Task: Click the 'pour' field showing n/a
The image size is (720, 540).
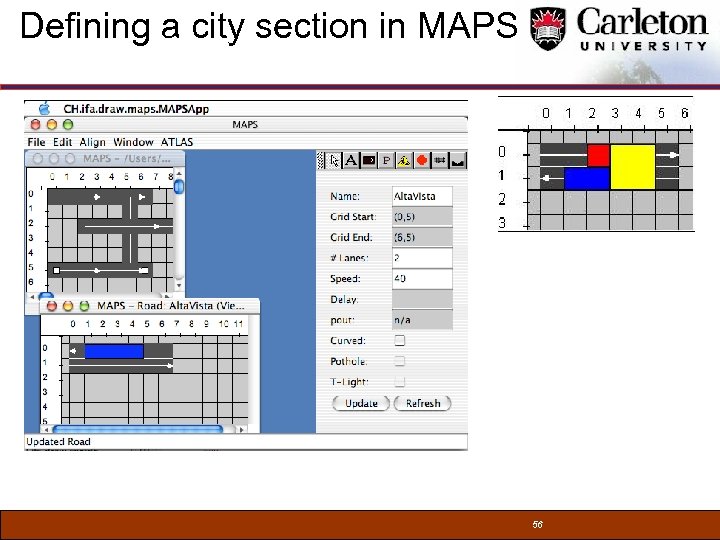Action: [x=422, y=320]
